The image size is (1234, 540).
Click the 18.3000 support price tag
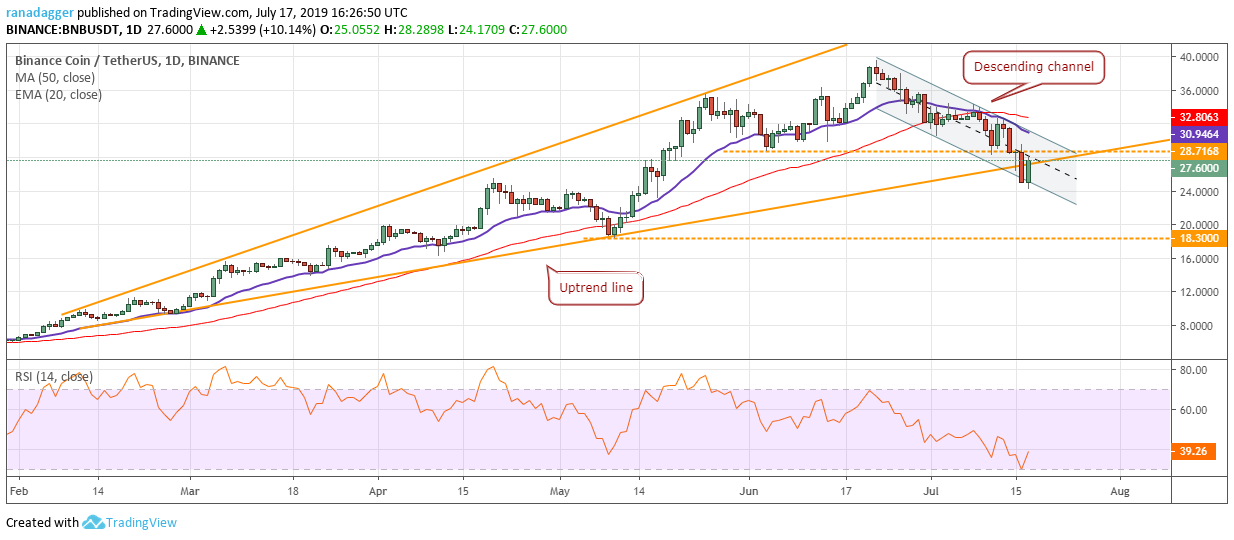pyautogui.click(x=1198, y=239)
